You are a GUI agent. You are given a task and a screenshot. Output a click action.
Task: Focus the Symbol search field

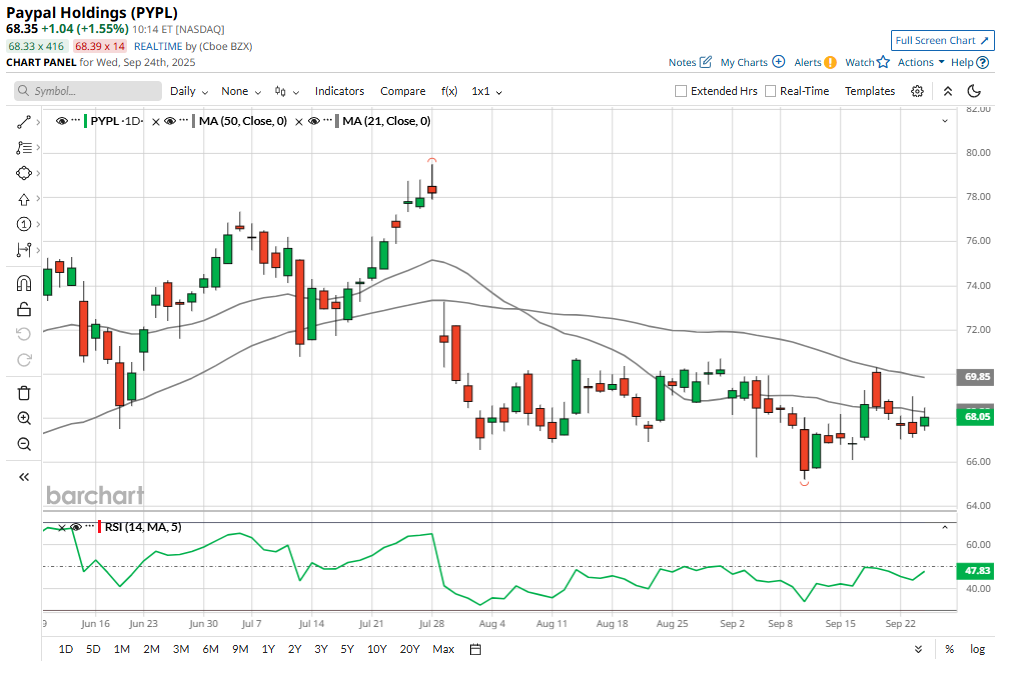(88, 91)
